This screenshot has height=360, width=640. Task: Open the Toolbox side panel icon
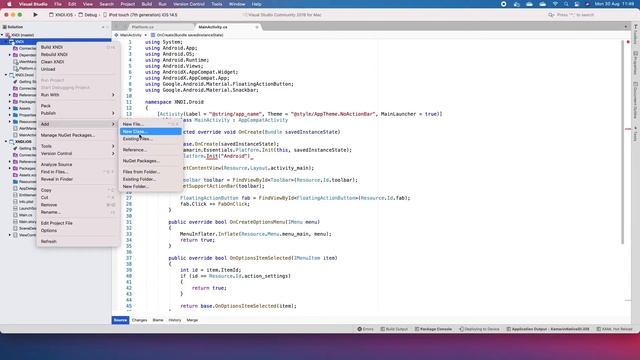636,33
